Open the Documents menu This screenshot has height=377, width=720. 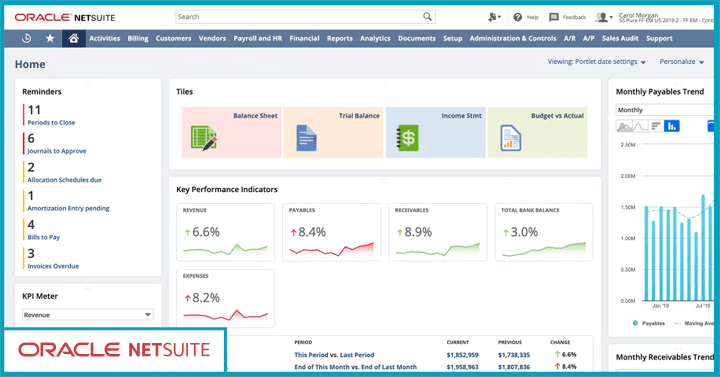coord(416,39)
